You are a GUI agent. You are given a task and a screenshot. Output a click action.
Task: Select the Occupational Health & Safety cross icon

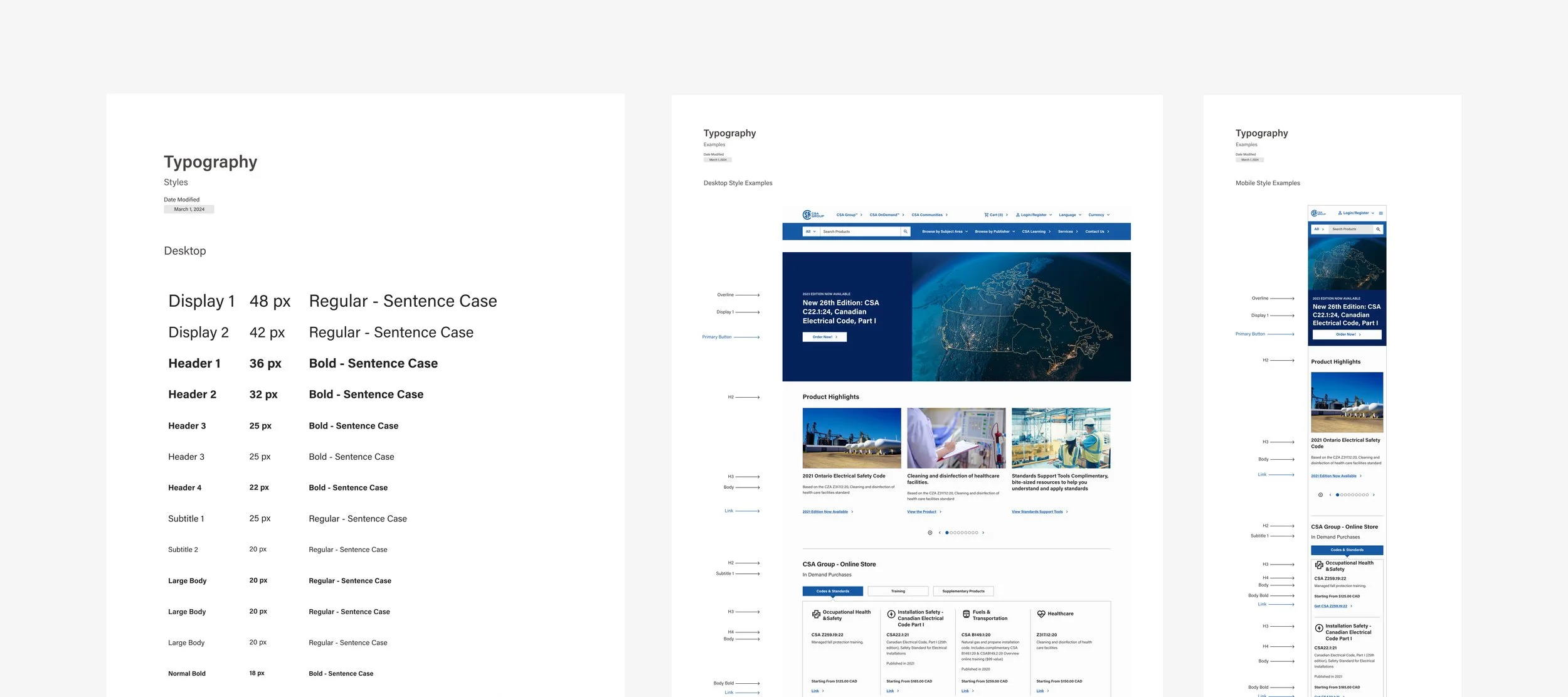coord(815,614)
